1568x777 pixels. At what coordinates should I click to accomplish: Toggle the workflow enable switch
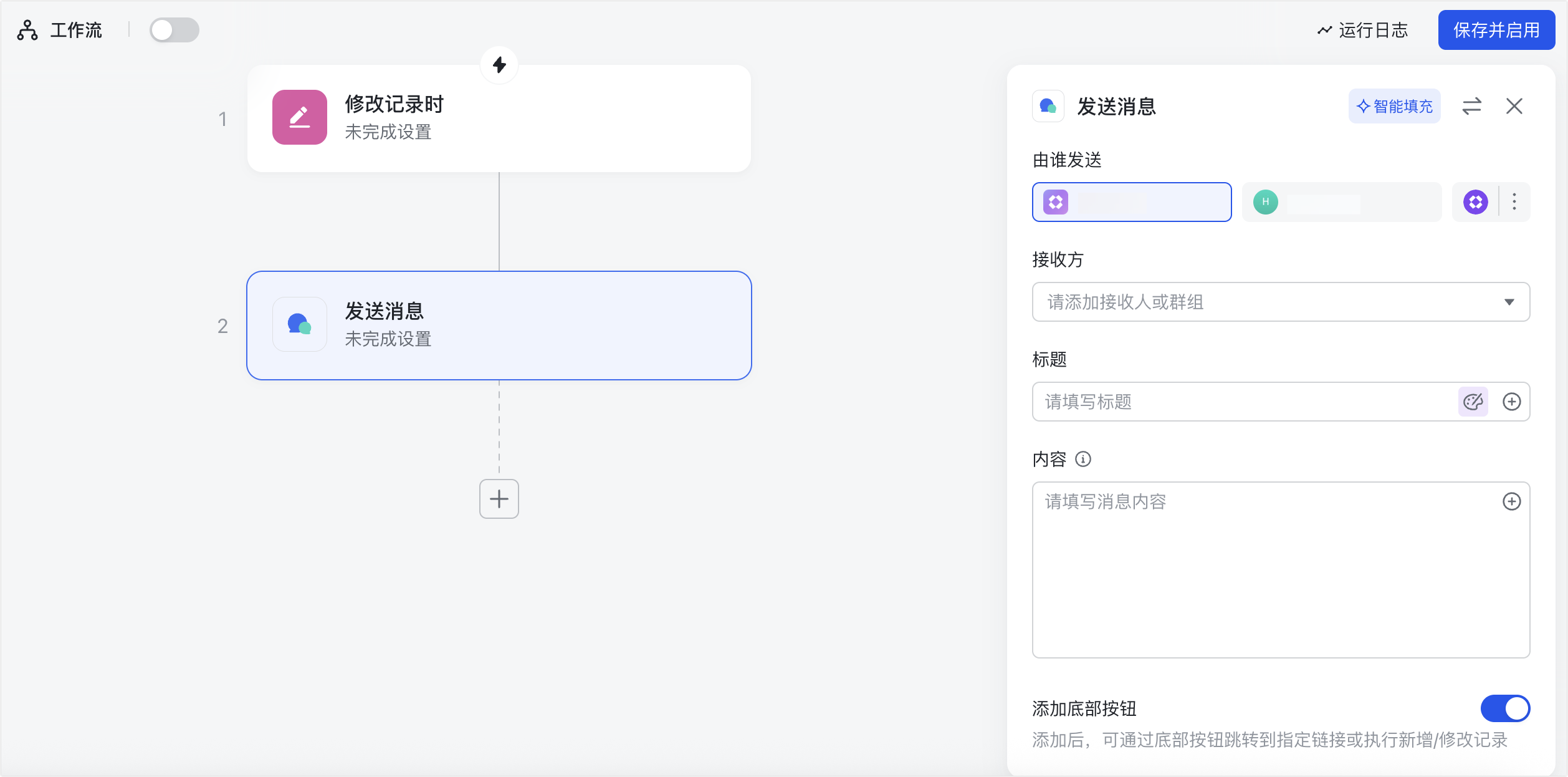[174, 30]
